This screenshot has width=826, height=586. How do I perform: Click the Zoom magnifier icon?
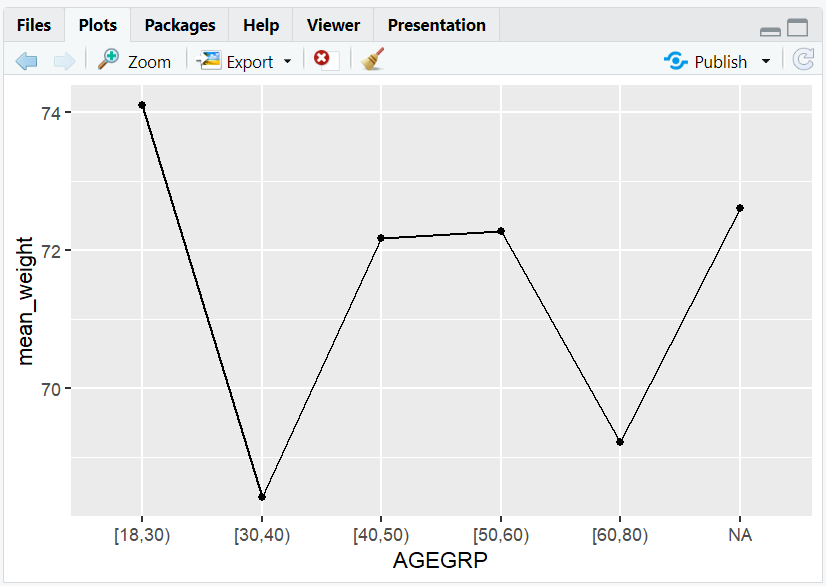[x=109, y=60]
